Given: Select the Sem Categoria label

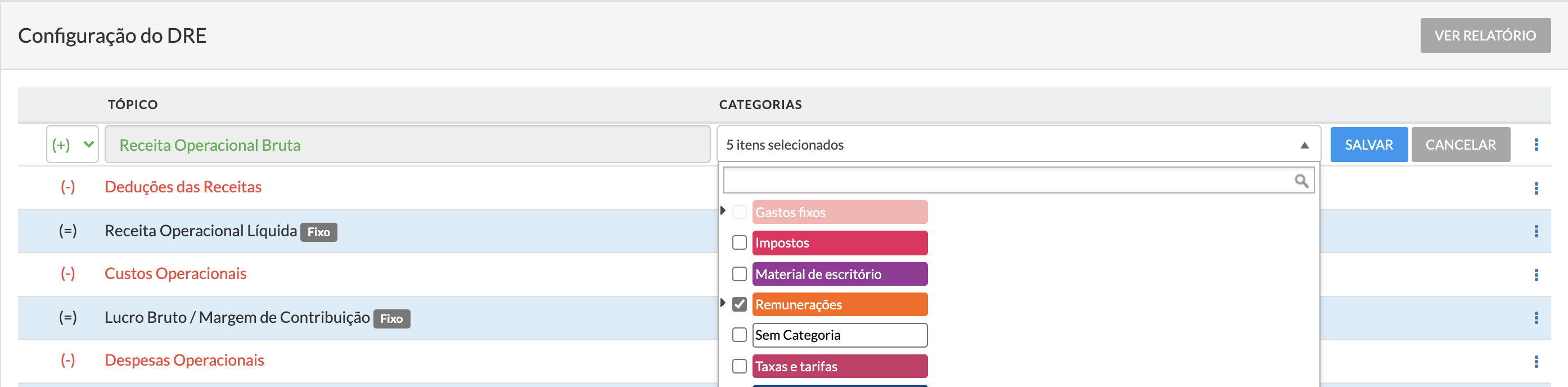Looking at the screenshot, I should (839, 335).
